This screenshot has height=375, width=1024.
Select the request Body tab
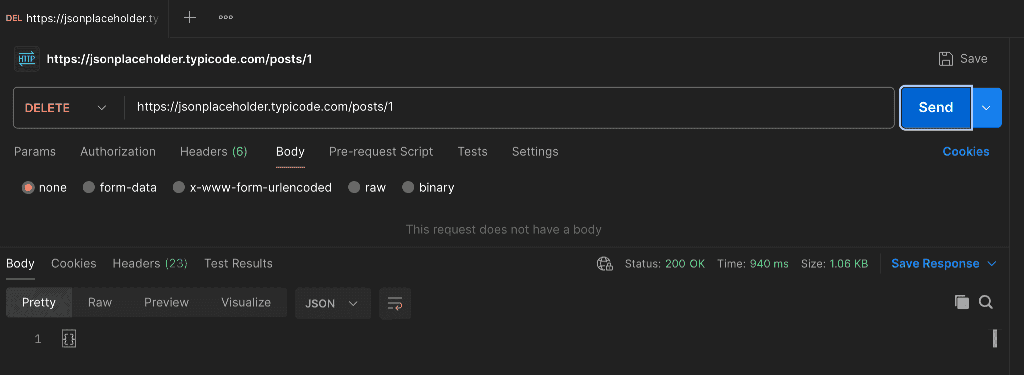pyautogui.click(x=290, y=152)
